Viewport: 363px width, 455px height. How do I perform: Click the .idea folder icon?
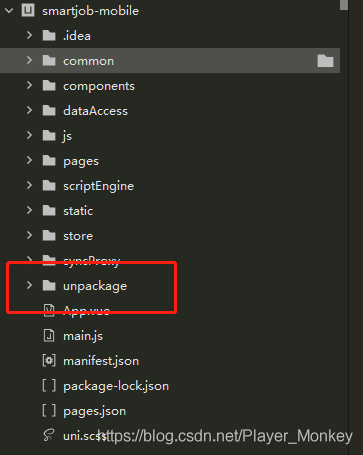(x=49, y=35)
